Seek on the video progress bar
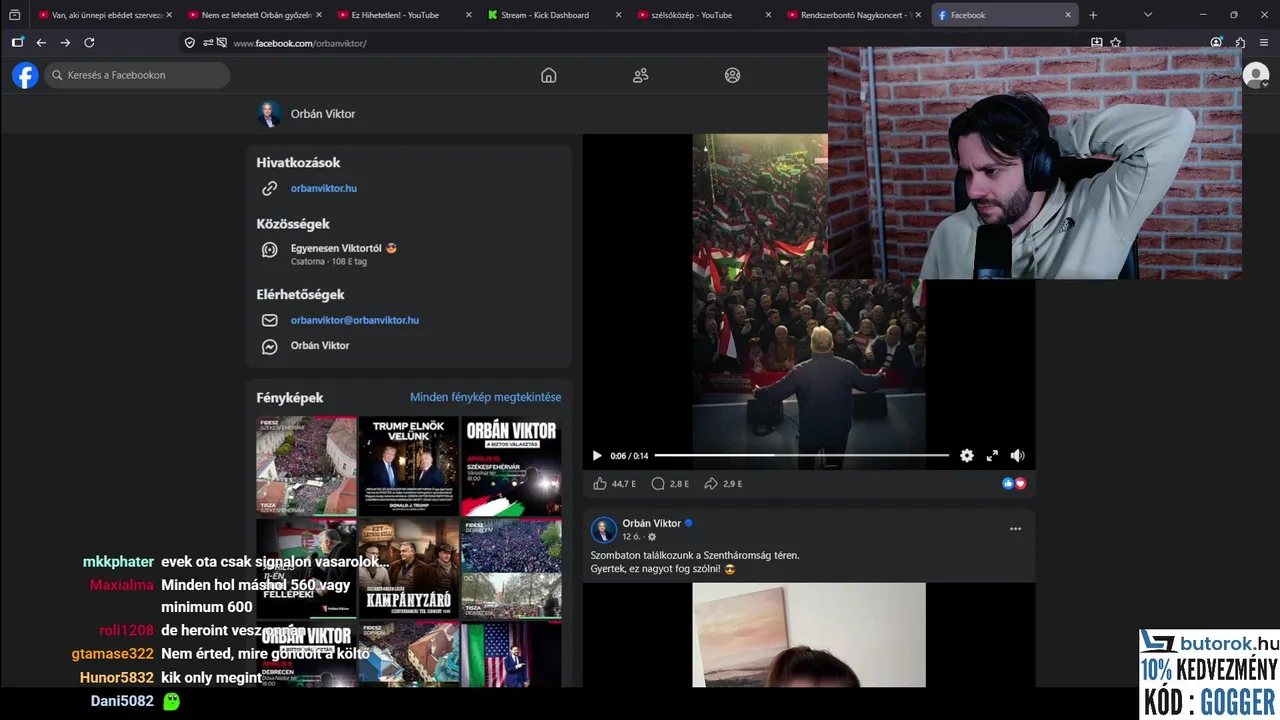This screenshot has height=720, width=1280. tap(801, 456)
